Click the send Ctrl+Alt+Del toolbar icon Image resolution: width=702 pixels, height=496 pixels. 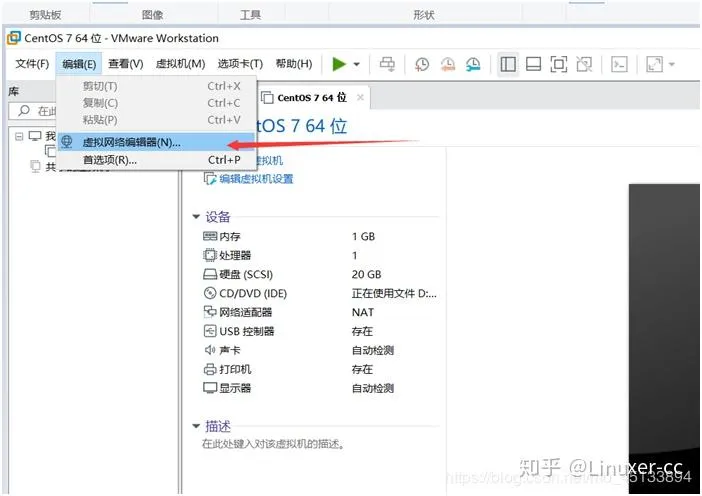coord(387,64)
